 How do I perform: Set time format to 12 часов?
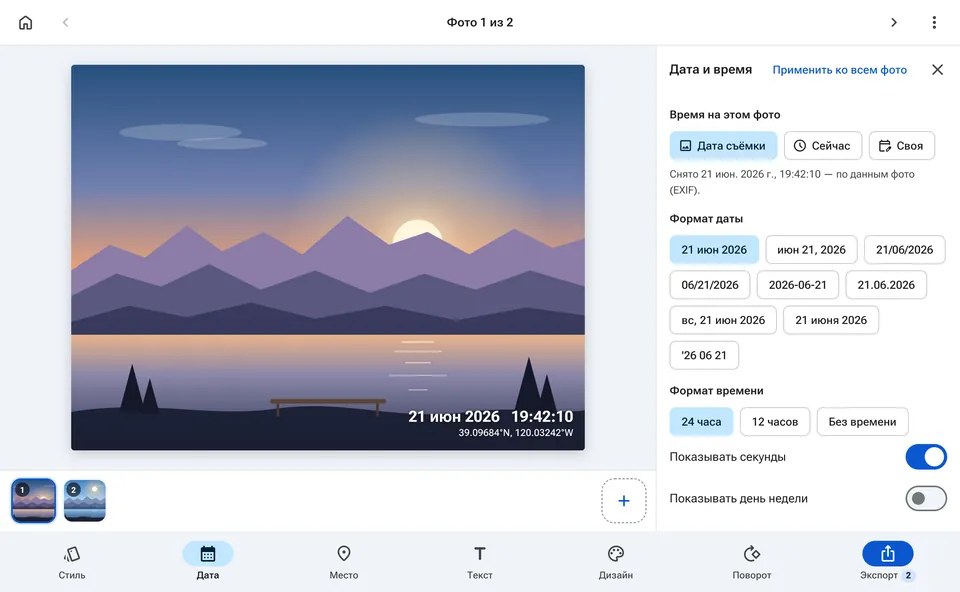point(774,422)
